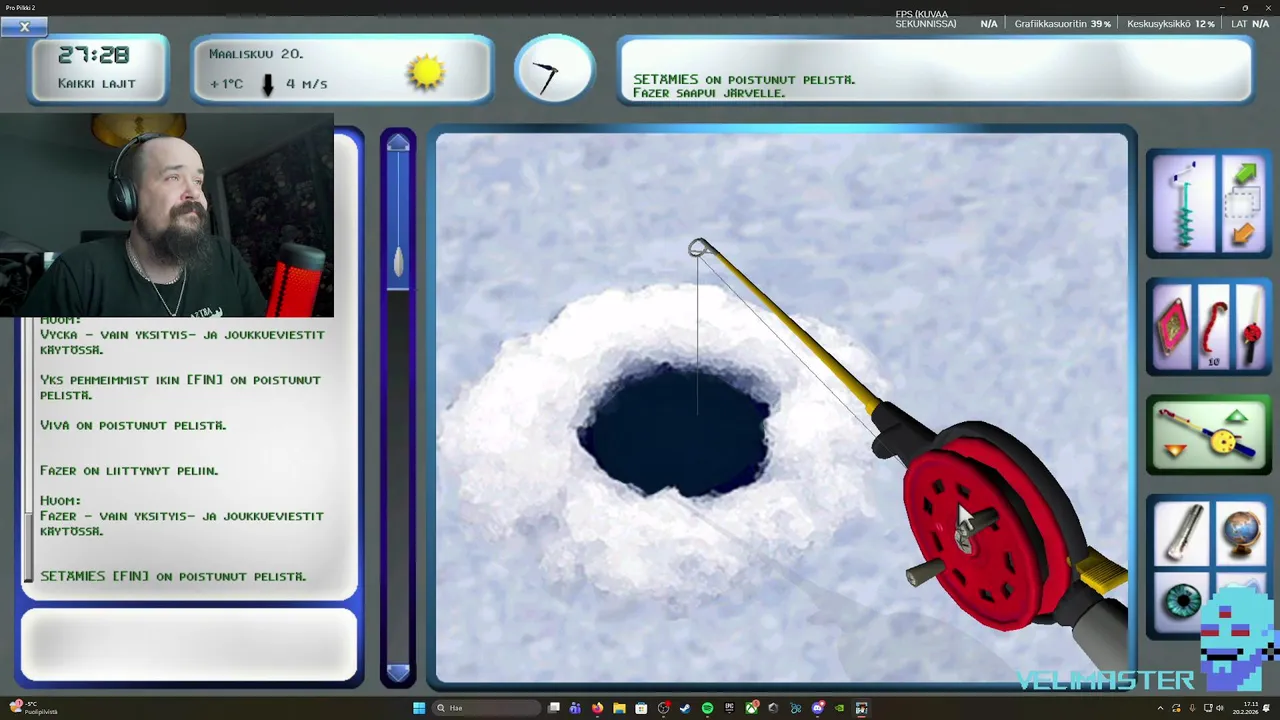This screenshot has width=1280, height=720.
Task: Click the 27:28 timer display
Action: 94,55
